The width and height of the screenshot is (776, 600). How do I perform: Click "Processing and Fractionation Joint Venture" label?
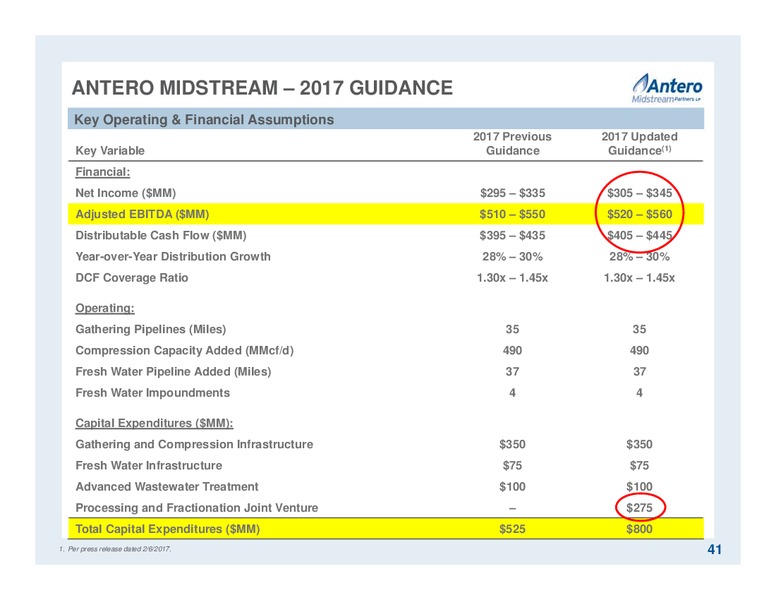click(196, 508)
